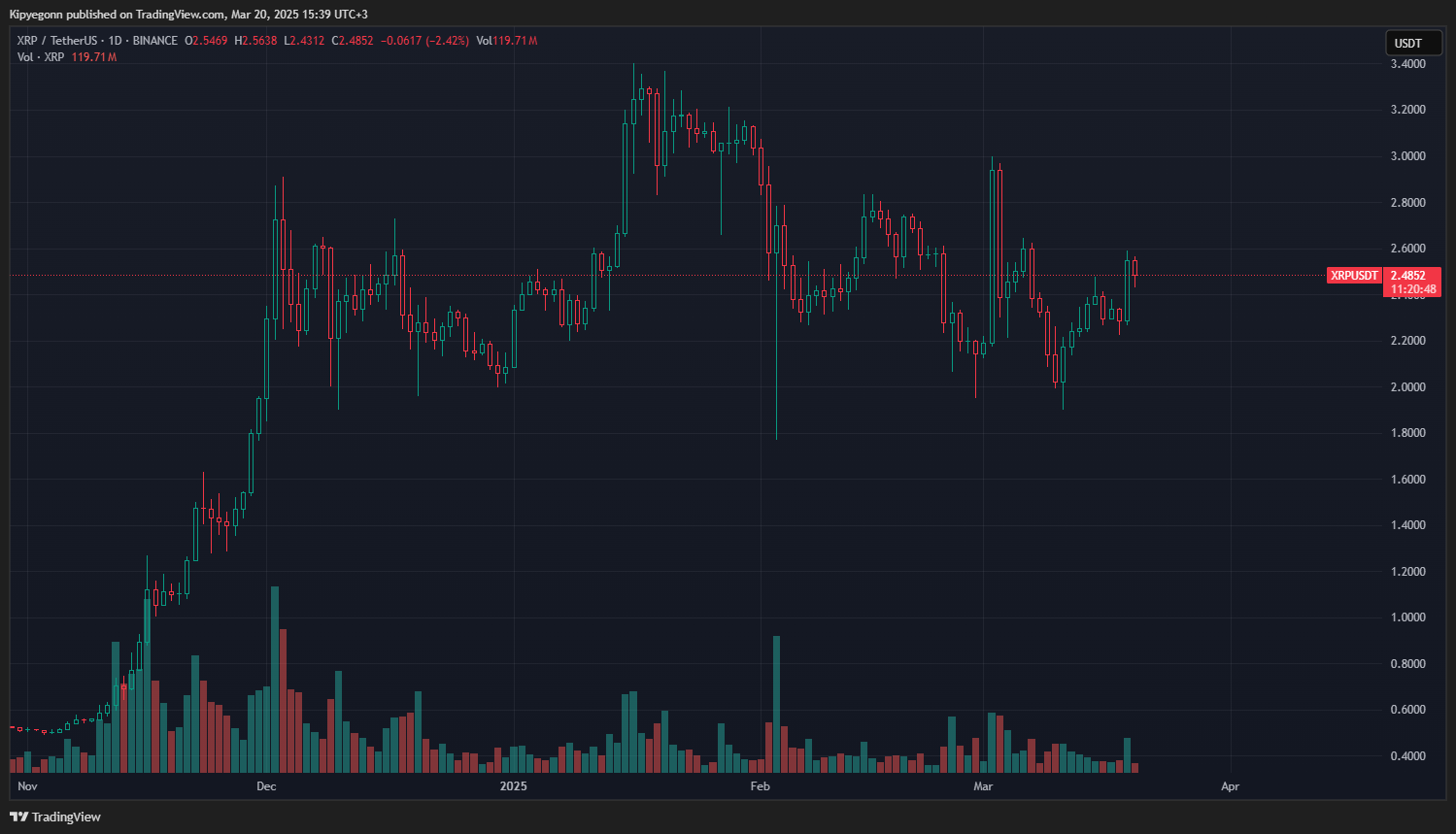Click the 1.4000 price axis label

tap(1408, 525)
